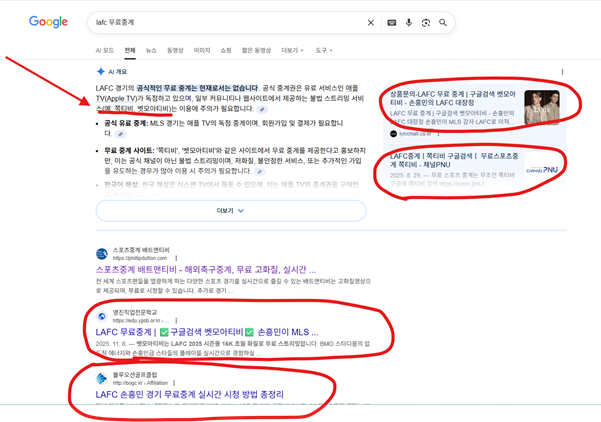The width and height of the screenshot is (601, 422).
Task: Start voice search with the microphone icon
Action: [408, 22]
